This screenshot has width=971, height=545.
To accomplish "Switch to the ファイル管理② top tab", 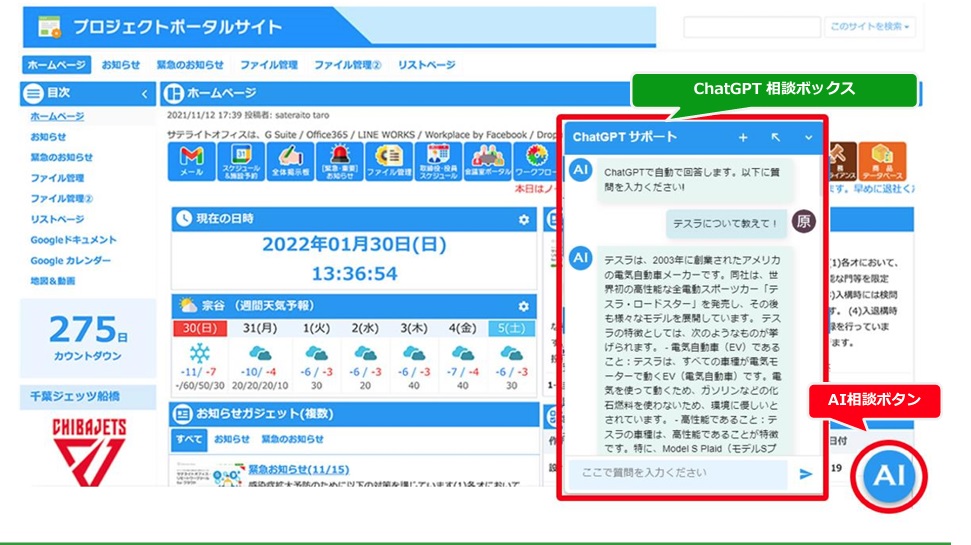I will [x=347, y=64].
